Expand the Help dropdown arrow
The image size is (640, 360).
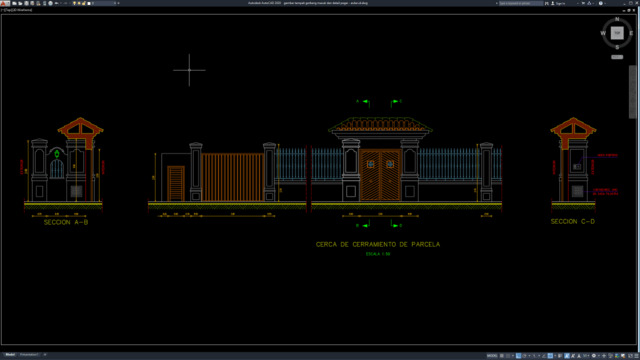click(605, 3)
